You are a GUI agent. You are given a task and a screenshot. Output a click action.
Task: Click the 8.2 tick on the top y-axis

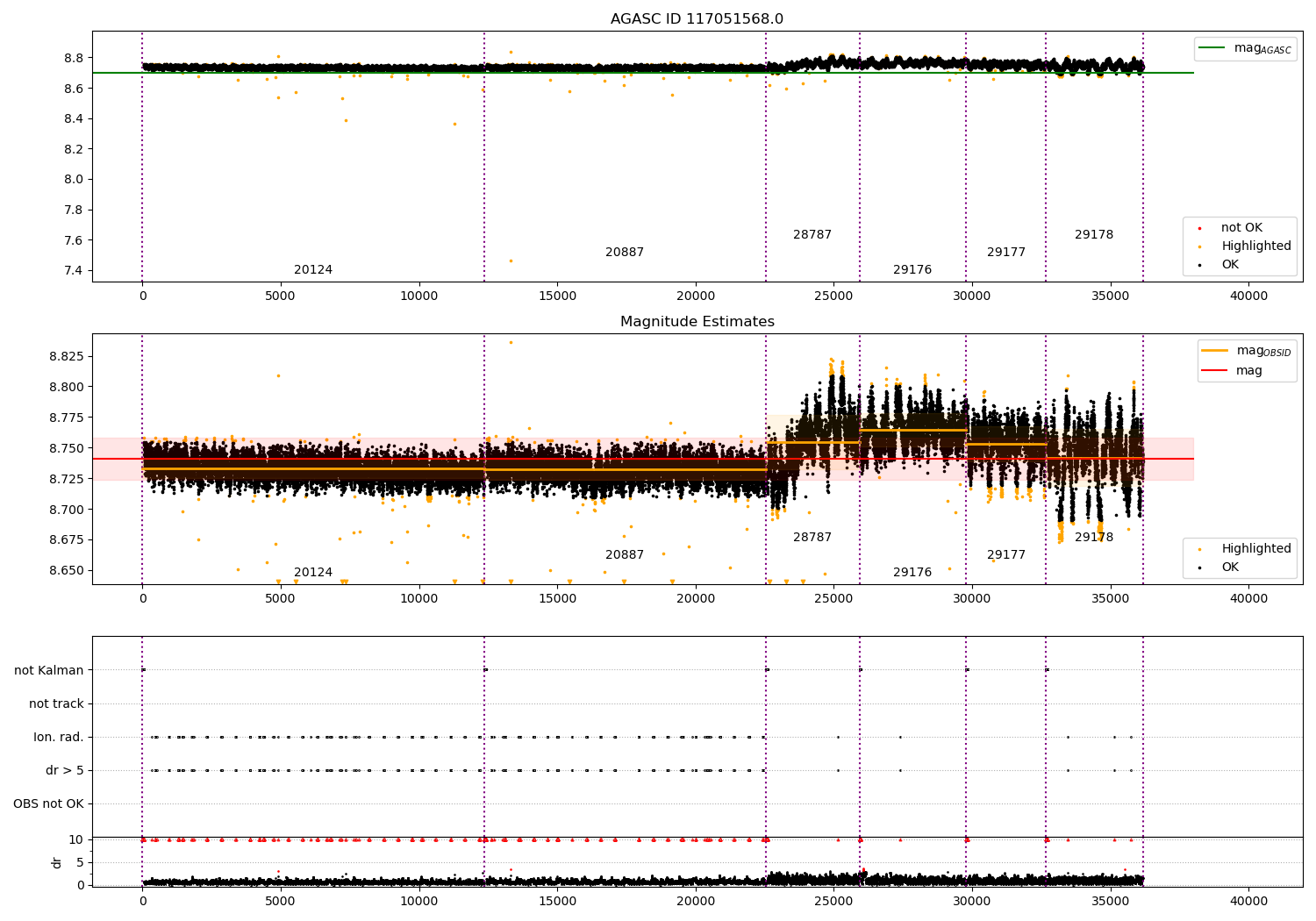[x=75, y=149]
